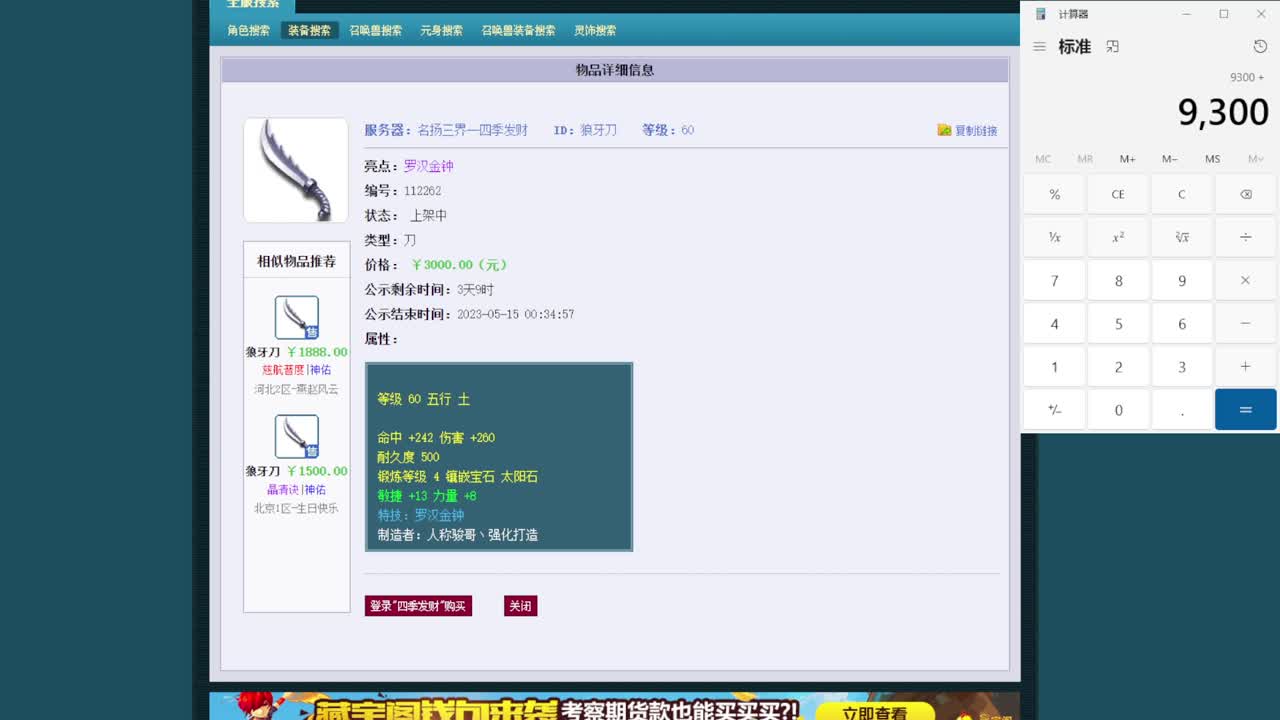Select the square root key in Calculator
This screenshot has width=1280, height=720.
(1181, 237)
